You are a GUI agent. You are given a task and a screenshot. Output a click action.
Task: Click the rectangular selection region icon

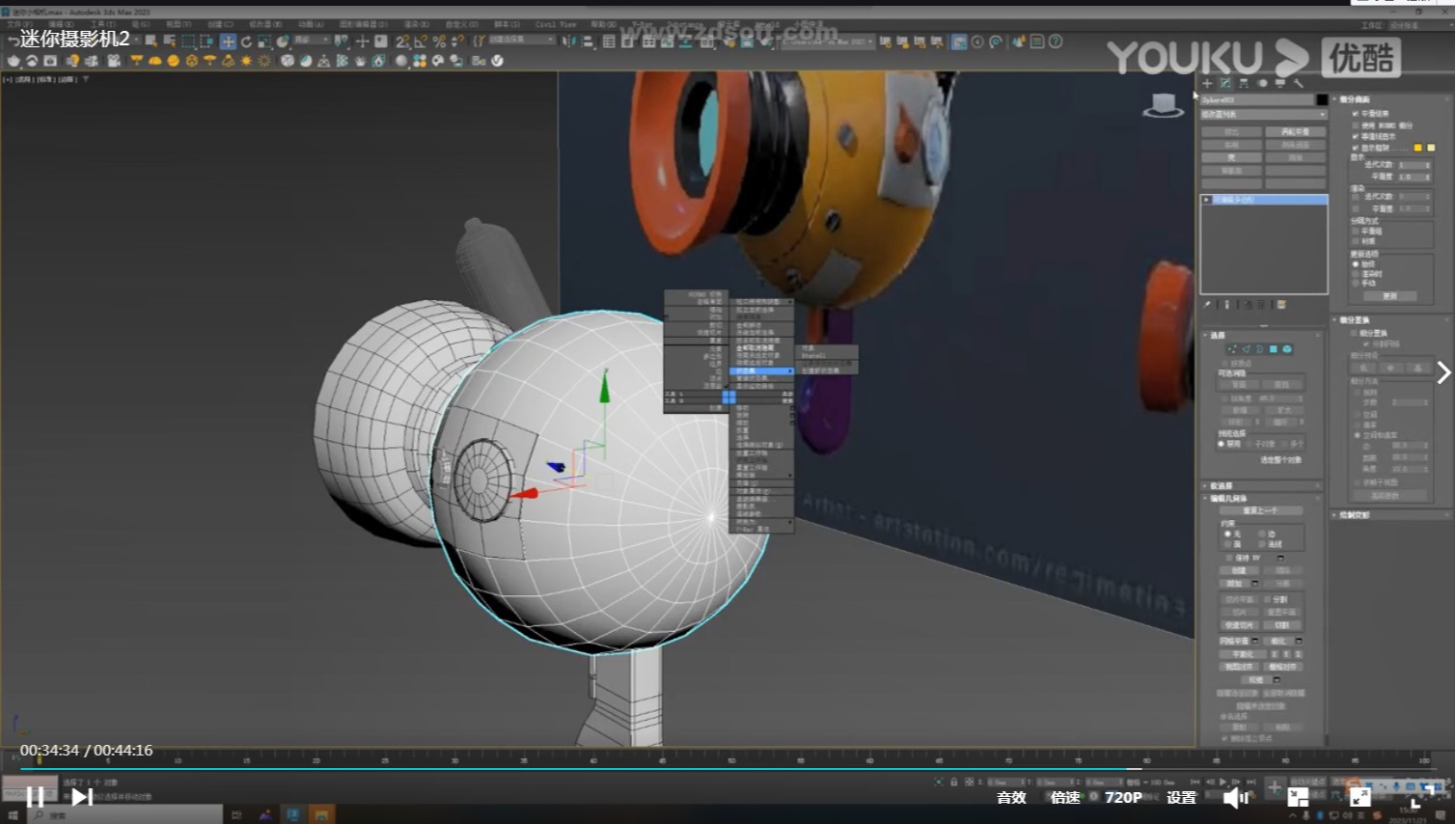(x=188, y=41)
